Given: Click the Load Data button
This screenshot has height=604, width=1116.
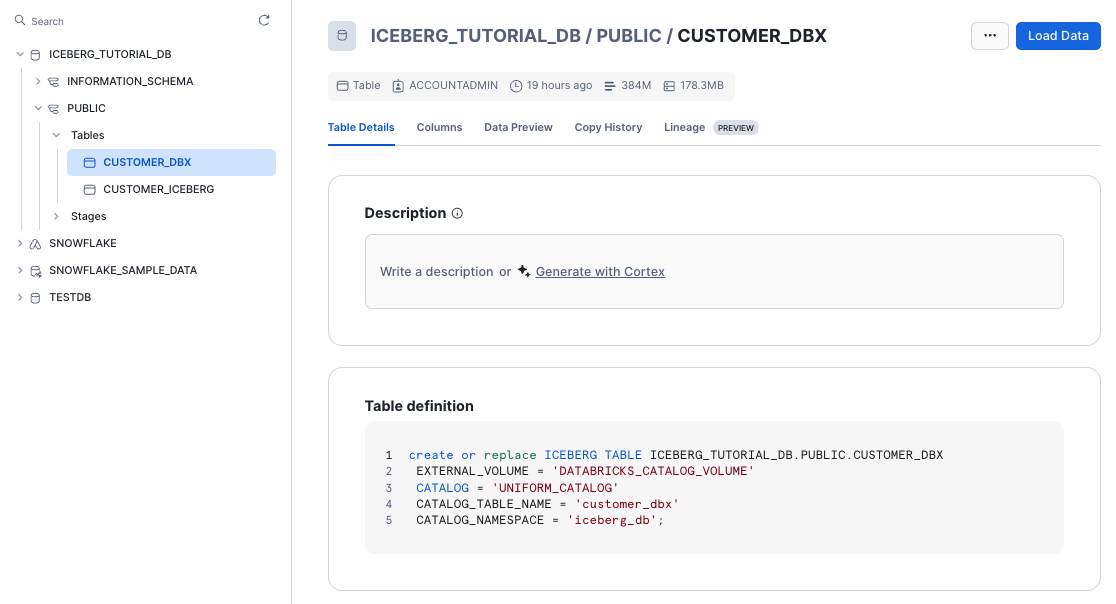Looking at the screenshot, I should click(1058, 35).
